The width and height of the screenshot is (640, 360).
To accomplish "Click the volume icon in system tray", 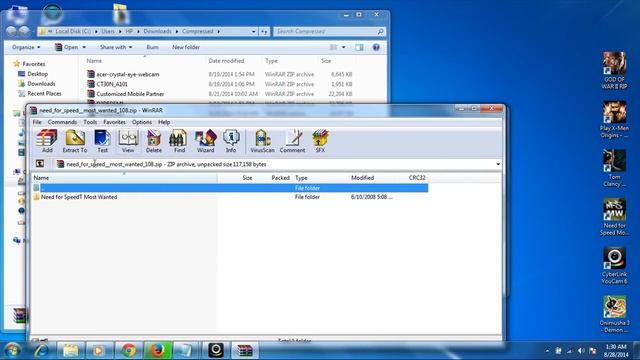I will pos(581,351).
